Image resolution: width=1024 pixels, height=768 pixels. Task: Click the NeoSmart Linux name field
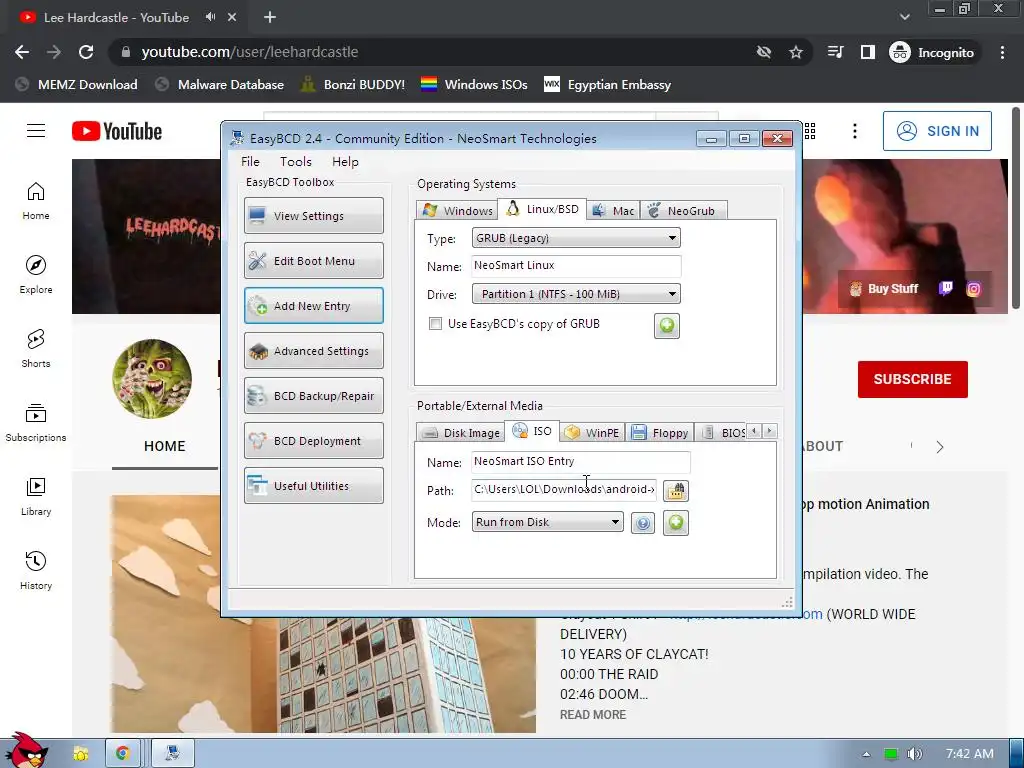coord(576,265)
